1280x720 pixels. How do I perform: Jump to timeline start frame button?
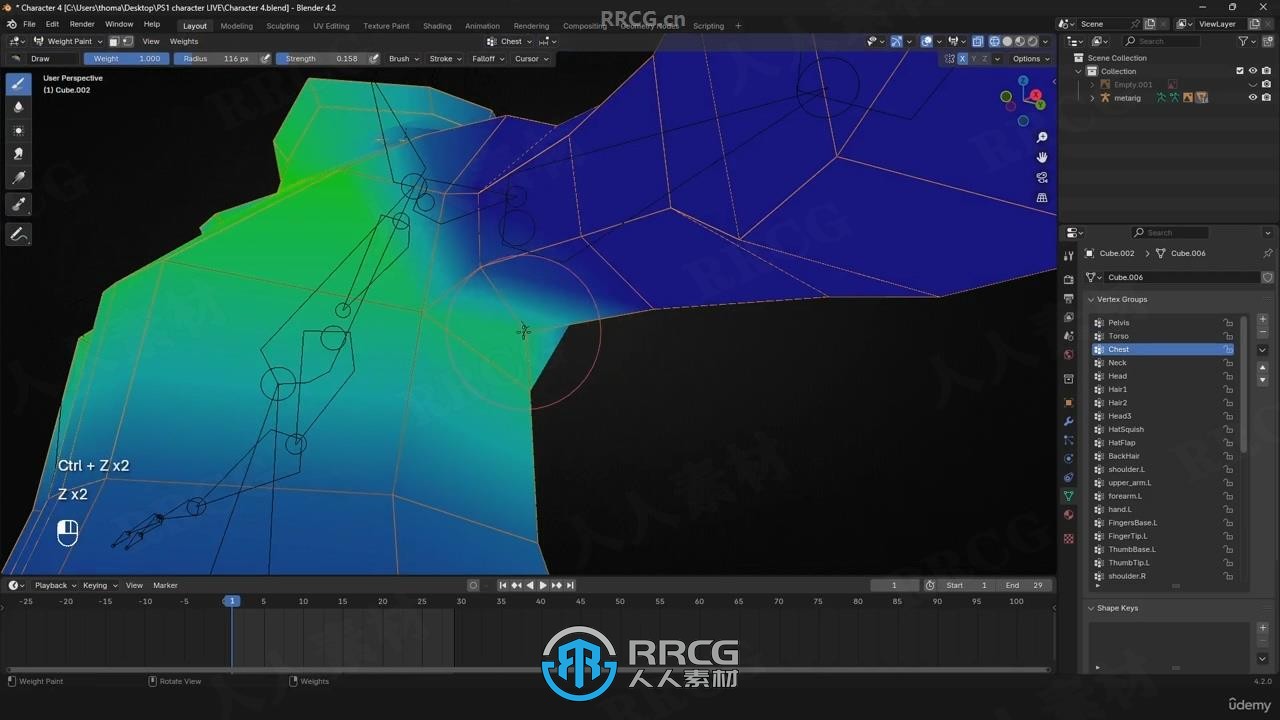click(x=503, y=585)
